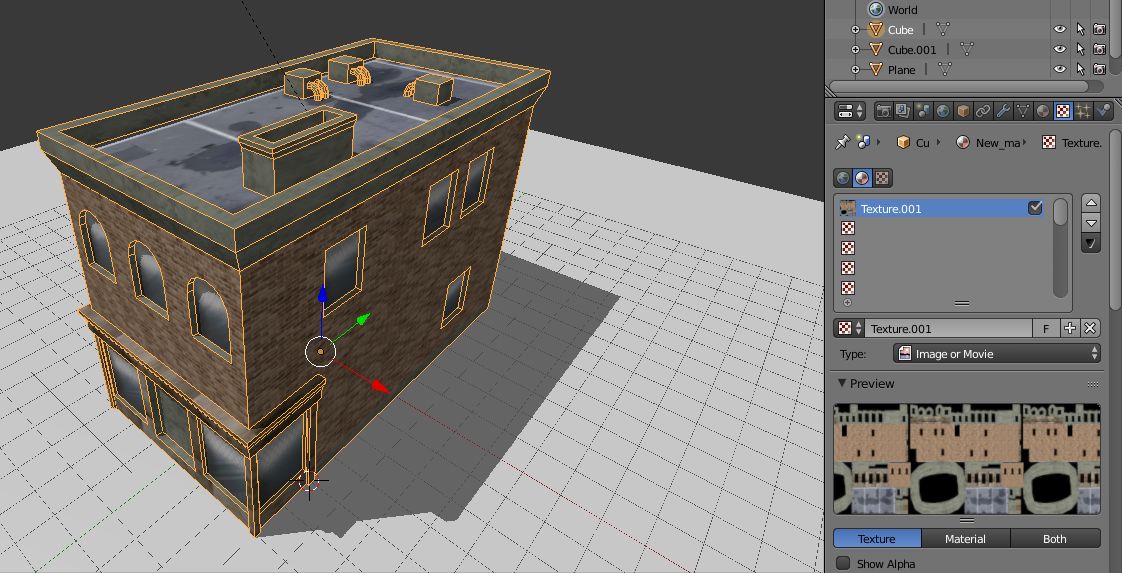The image size is (1122, 573).
Task: Move texture slot down with down arrow
Action: click(x=1091, y=223)
